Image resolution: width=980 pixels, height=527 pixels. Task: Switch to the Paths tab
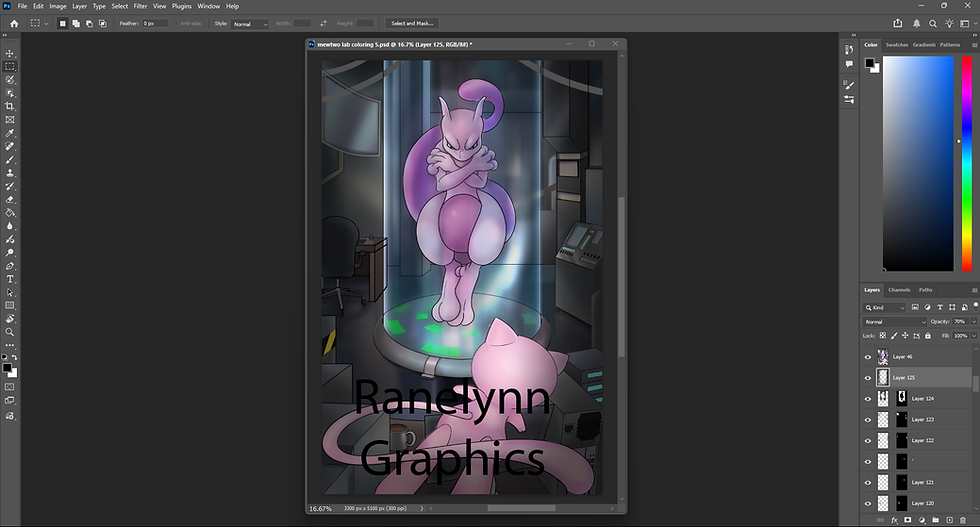click(x=926, y=290)
